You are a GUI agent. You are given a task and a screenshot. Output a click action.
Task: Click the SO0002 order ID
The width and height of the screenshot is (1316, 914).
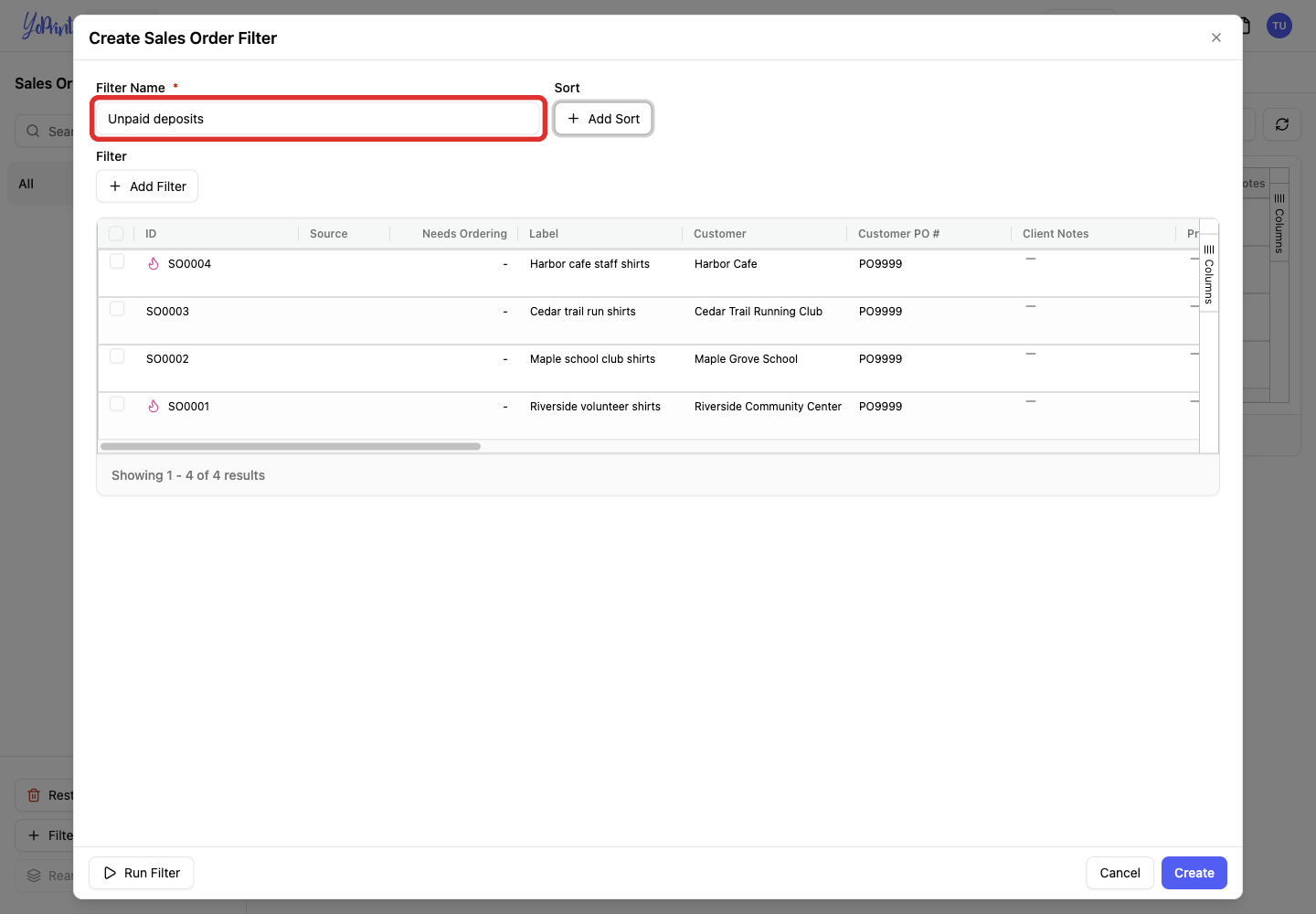point(167,359)
